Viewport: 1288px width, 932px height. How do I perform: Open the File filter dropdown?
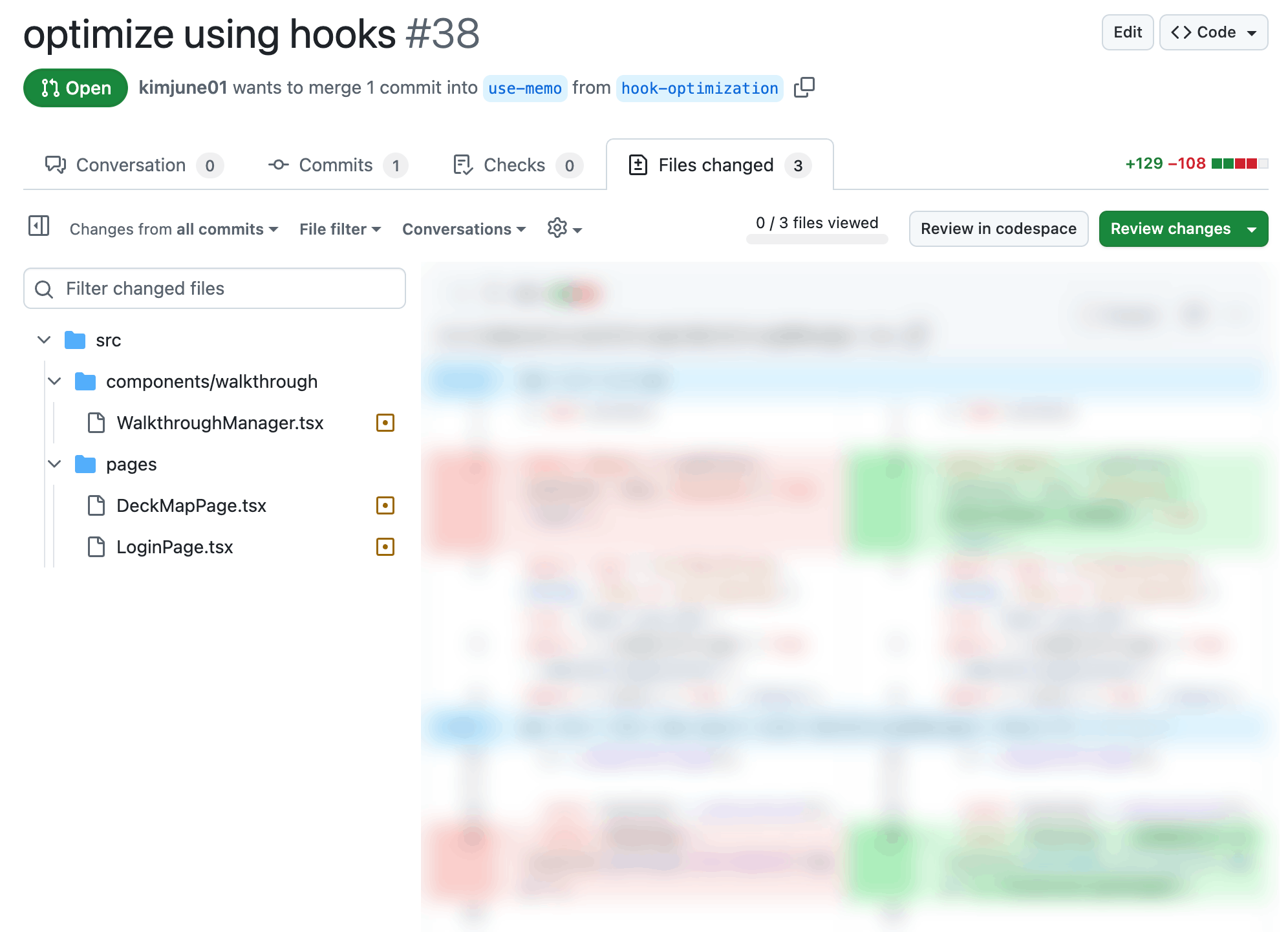coord(339,229)
